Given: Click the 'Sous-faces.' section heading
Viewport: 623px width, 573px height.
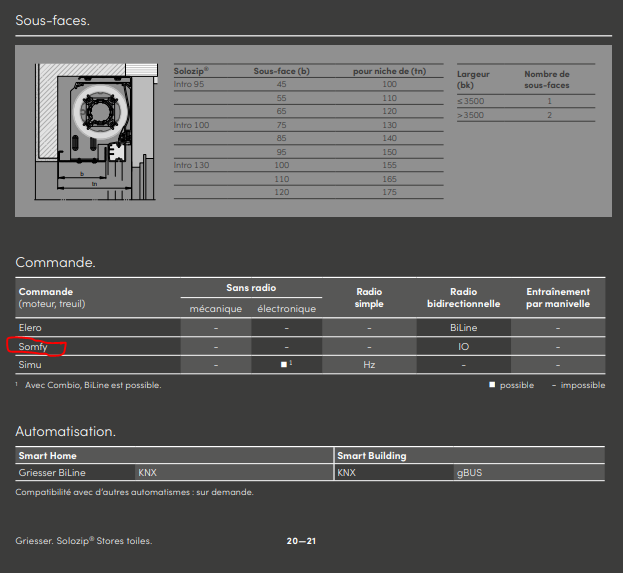Looking at the screenshot, I should [x=52, y=19].
